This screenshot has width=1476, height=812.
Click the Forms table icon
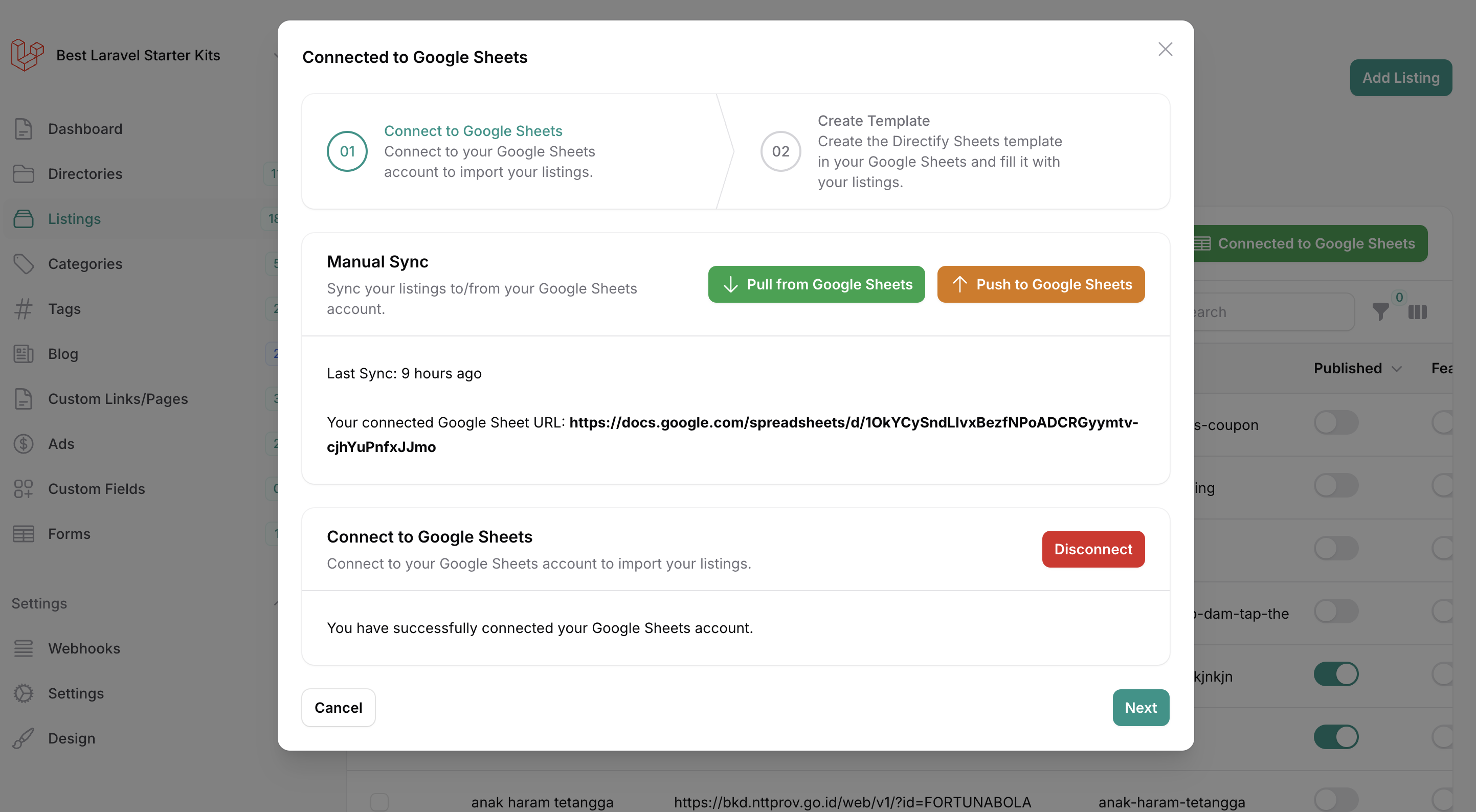click(23, 533)
